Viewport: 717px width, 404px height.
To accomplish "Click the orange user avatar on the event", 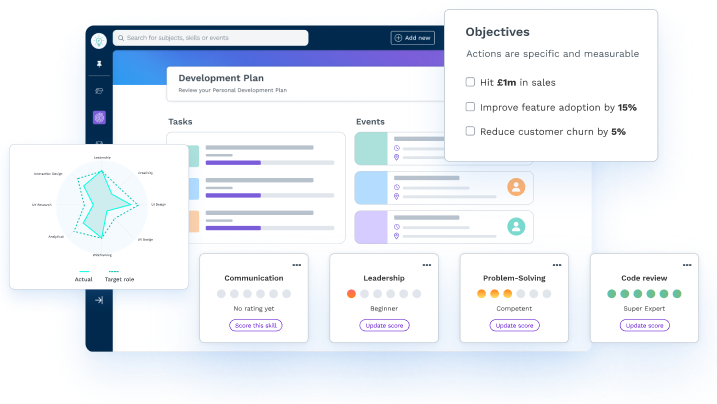I will (x=516, y=187).
